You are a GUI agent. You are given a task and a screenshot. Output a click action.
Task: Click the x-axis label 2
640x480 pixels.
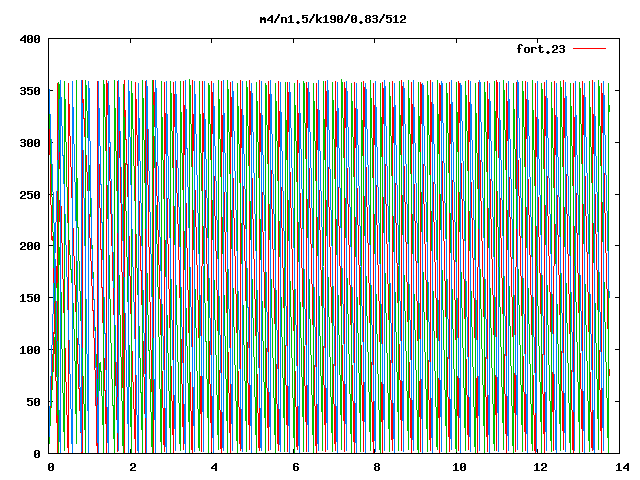tap(133, 467)
